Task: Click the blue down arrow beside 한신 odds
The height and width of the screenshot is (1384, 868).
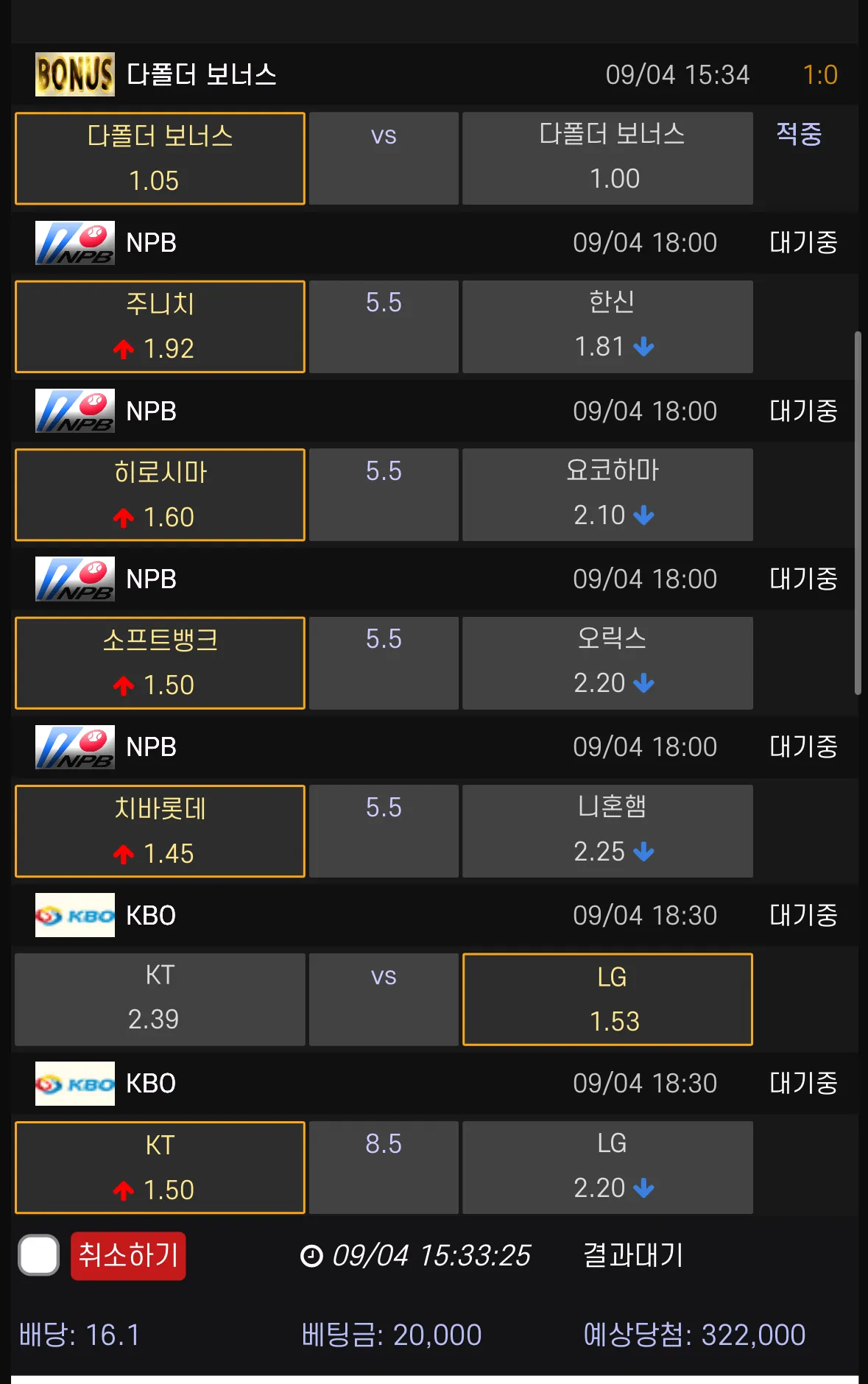Action: (x=643, y=347)
